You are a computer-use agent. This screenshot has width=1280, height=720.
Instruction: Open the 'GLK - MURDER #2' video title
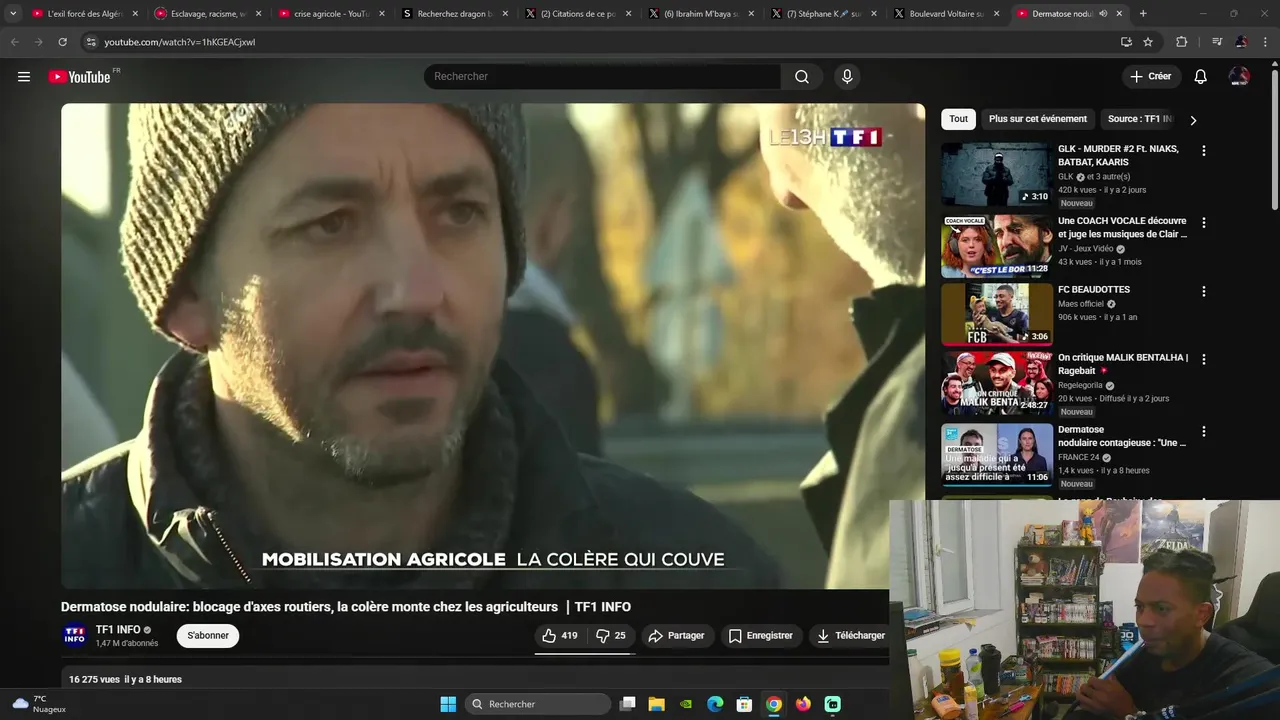pyautogui.click(x=1118, y=155)
